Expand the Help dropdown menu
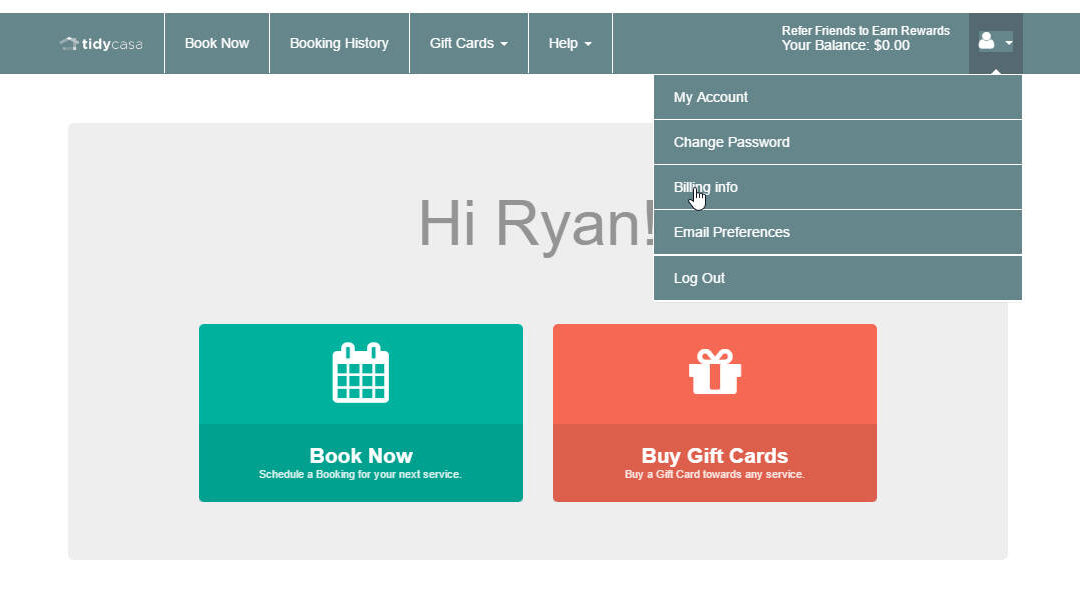1080x589 pixels. click(570, 43)
